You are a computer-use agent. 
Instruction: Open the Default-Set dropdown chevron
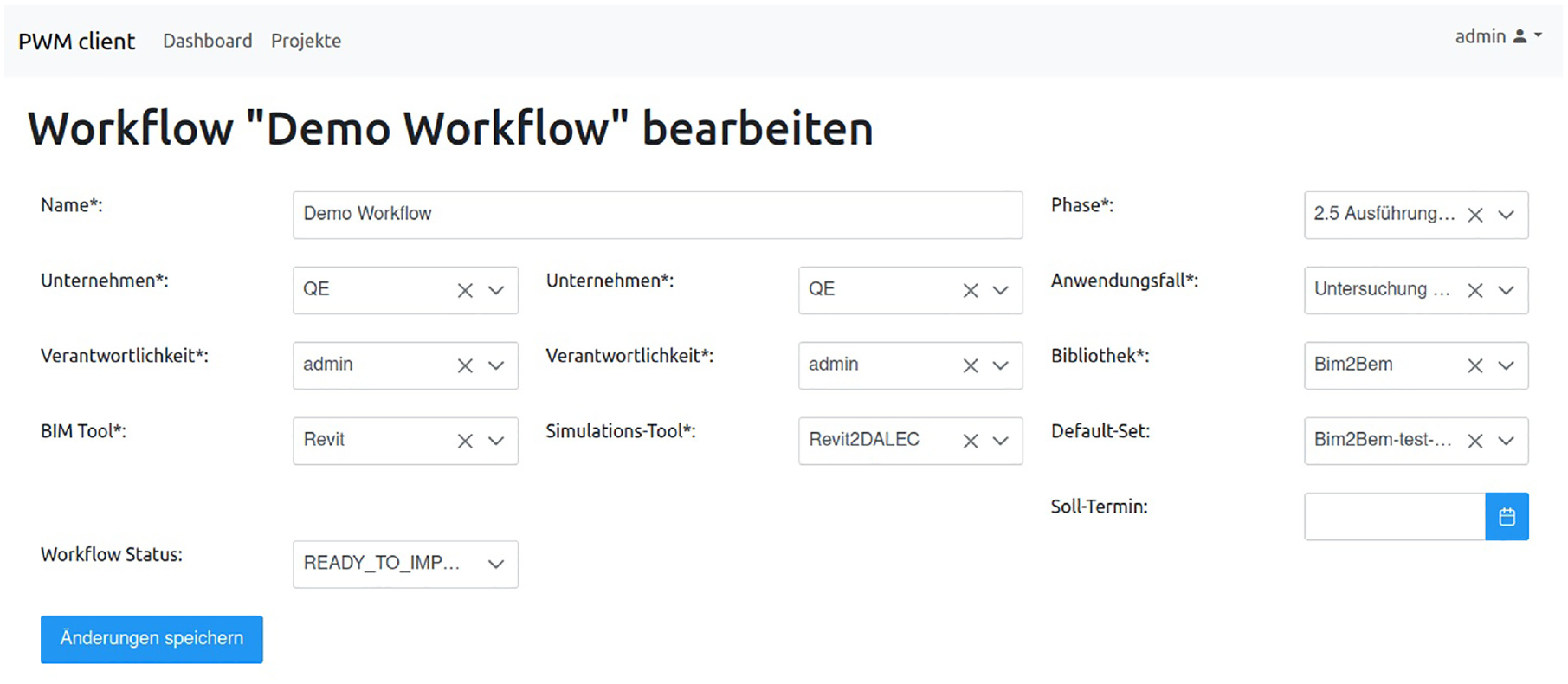[x=1507, y=442]
